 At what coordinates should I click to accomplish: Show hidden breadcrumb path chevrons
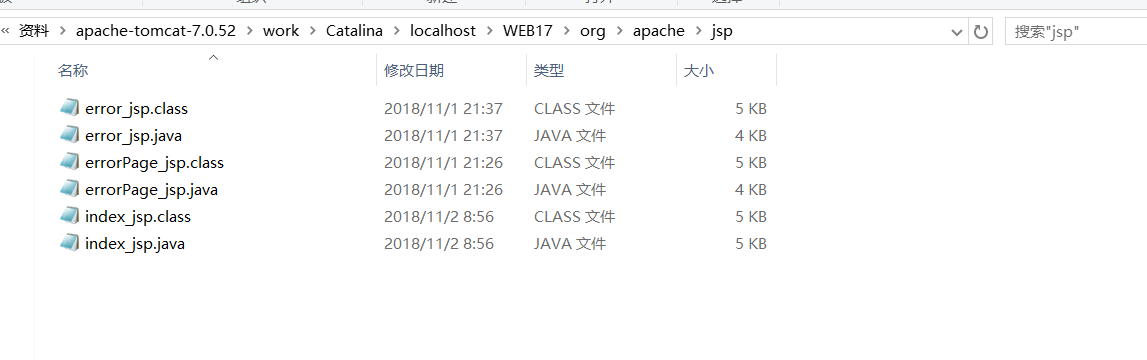(x=6, y=31)
